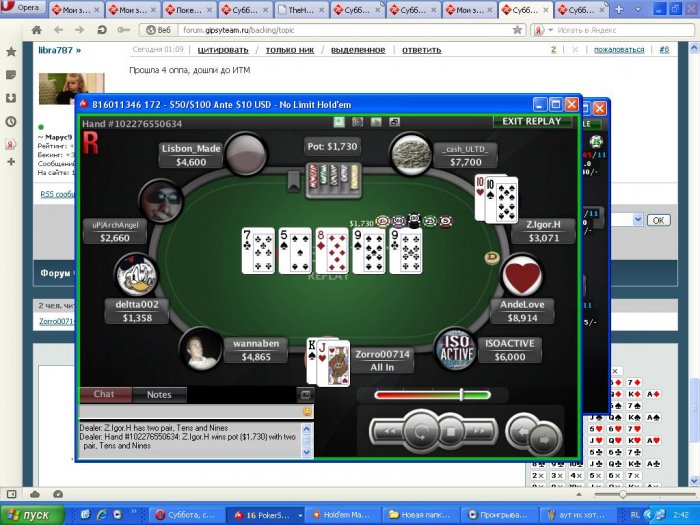Screen dimensions: 700x525
Task: Open Opera downloads sidebar panel
Action: 11,98
